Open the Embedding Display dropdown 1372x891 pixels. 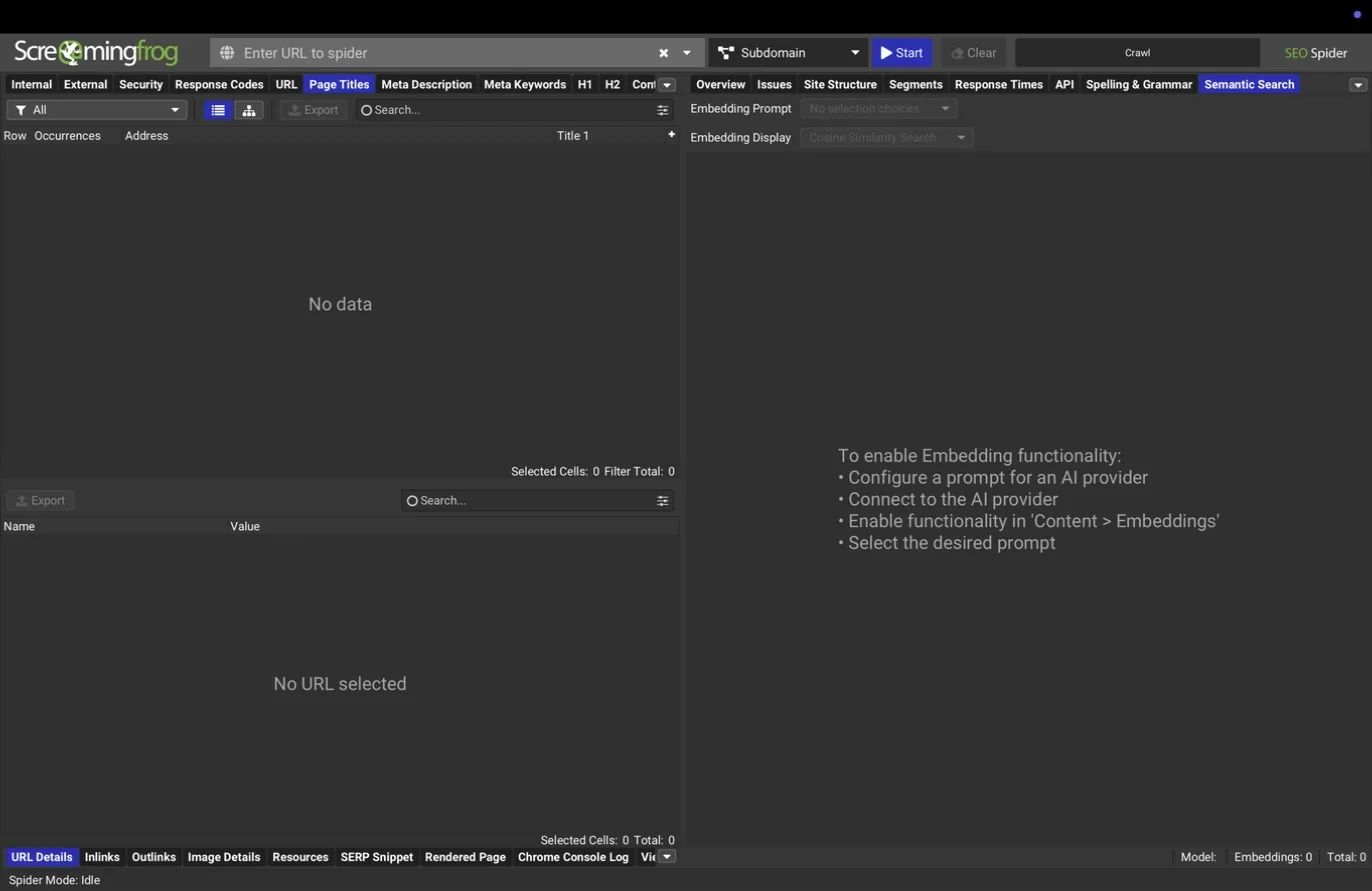887,137
